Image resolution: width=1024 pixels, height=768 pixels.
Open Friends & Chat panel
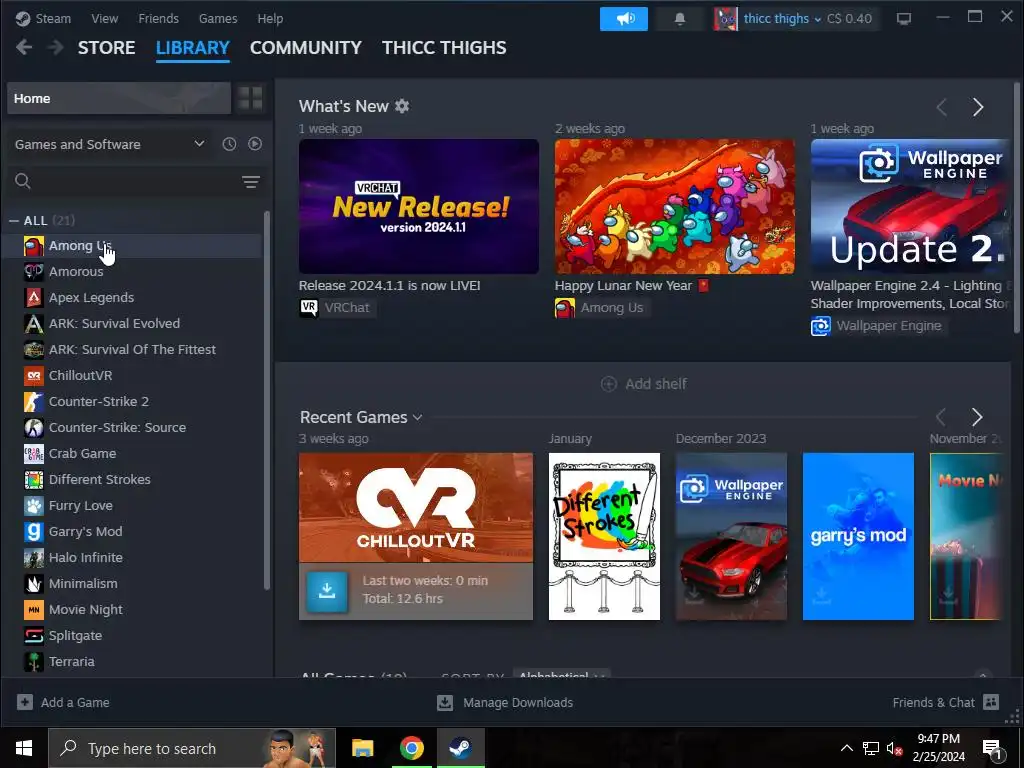[946, 703]
